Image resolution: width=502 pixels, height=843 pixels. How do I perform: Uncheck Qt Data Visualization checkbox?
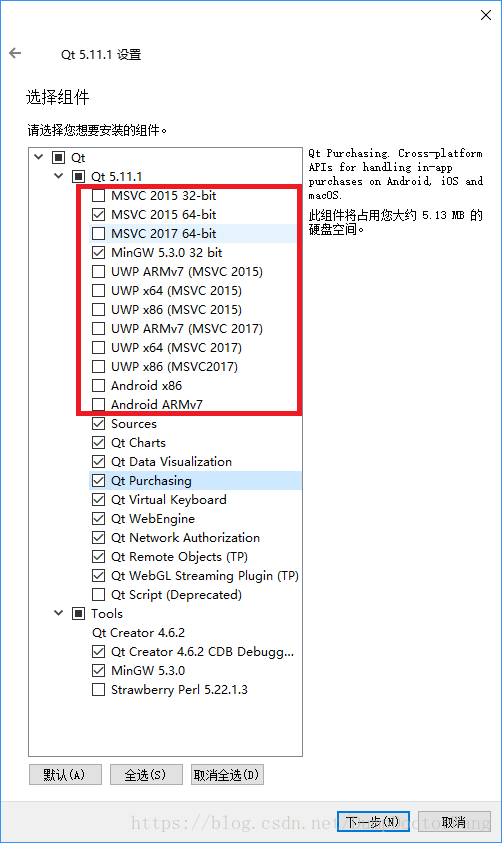98,461
